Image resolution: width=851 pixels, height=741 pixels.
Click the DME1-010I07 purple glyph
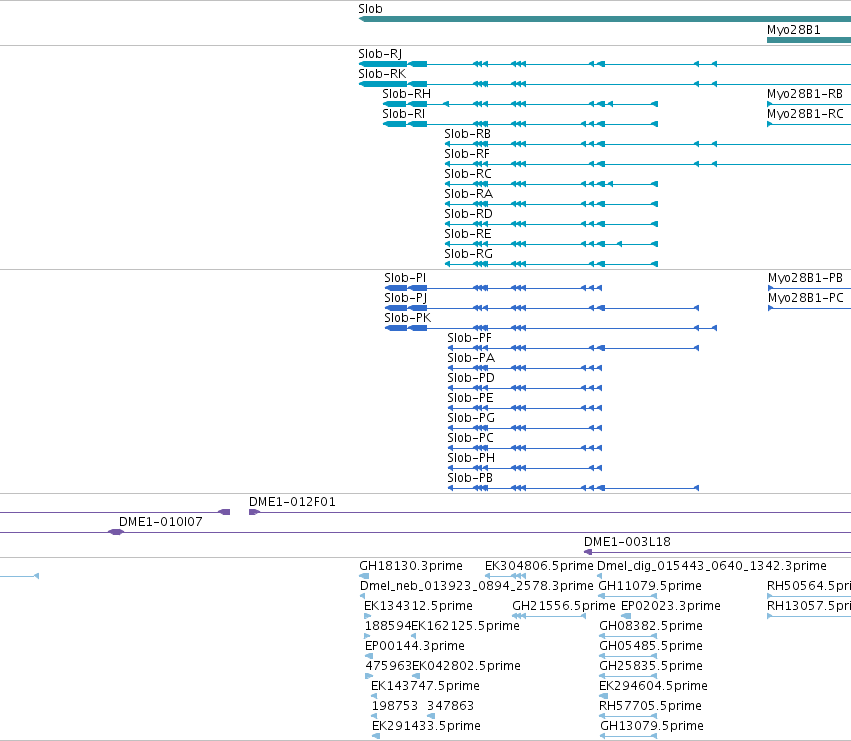(116, 532)
